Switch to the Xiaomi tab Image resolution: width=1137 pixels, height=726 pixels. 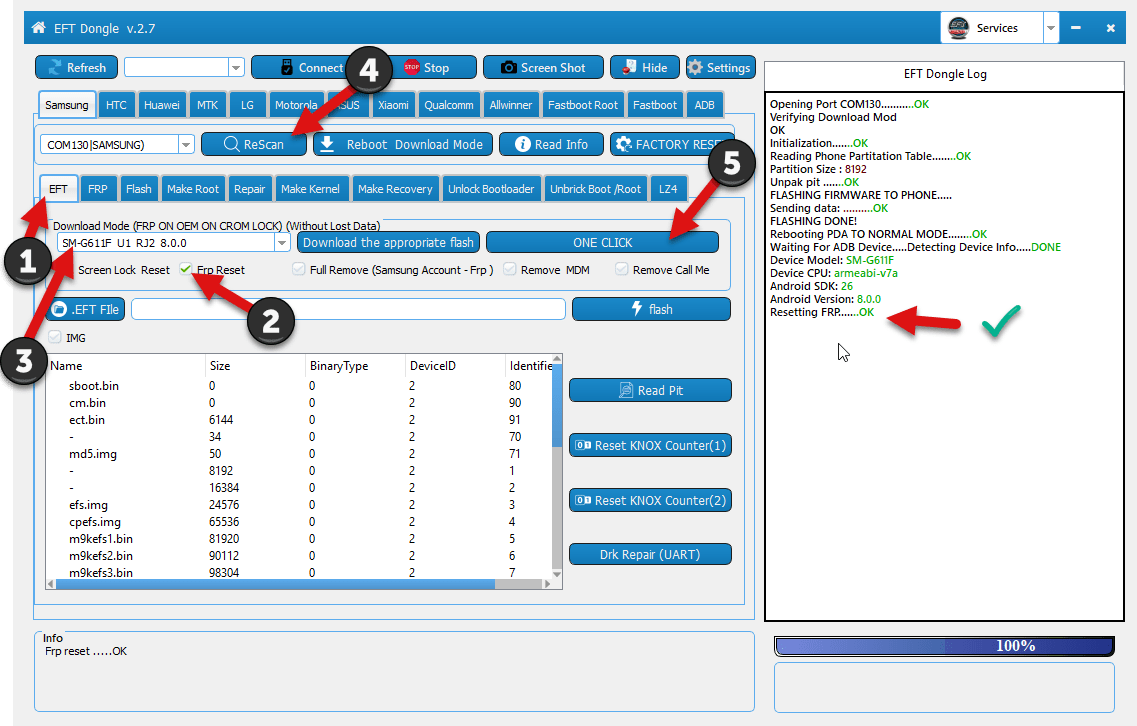(393, 104)
